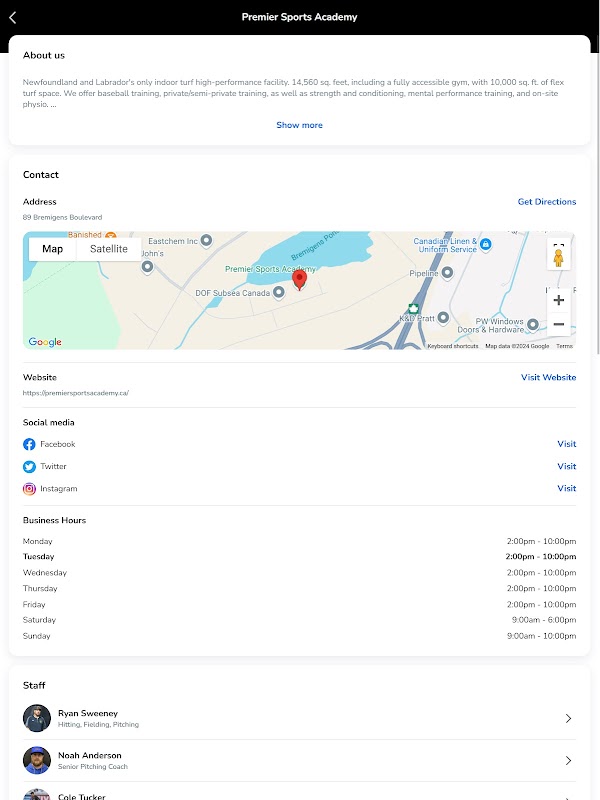
Task: Click Visit Website link
Action: [548, 378]
